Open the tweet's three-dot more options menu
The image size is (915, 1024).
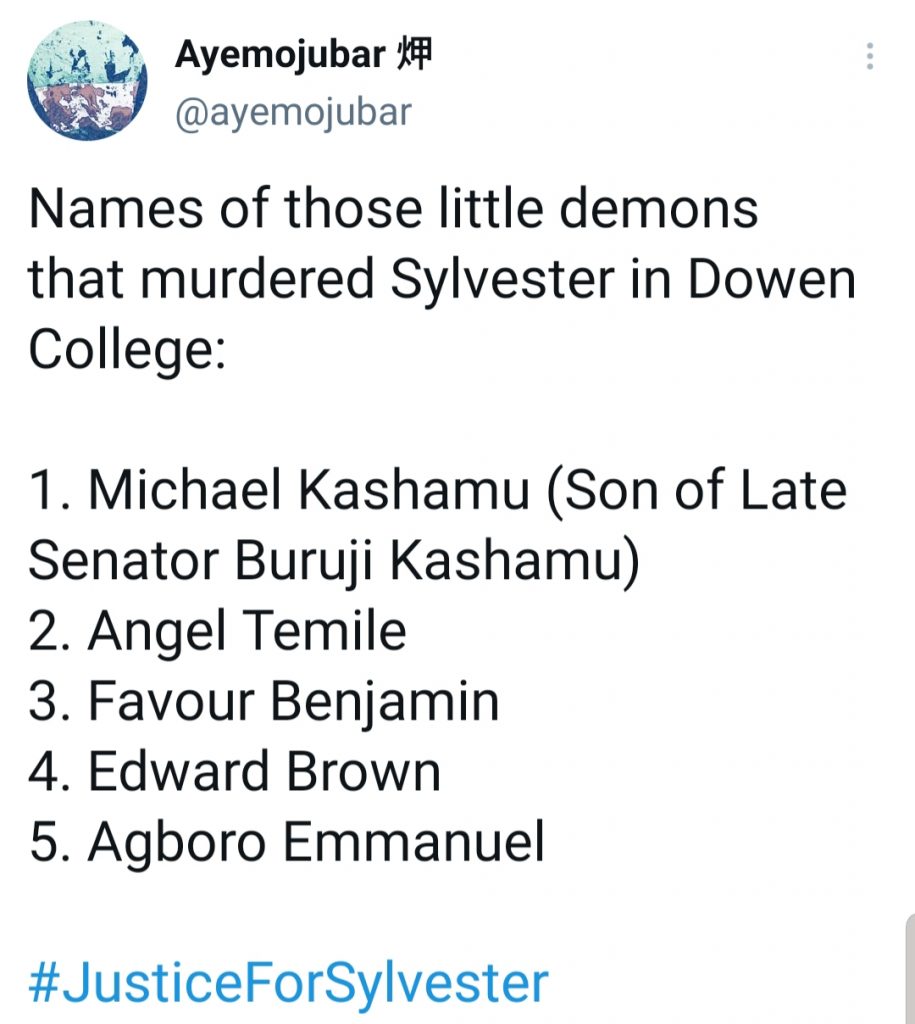click(x=870, y=56)
